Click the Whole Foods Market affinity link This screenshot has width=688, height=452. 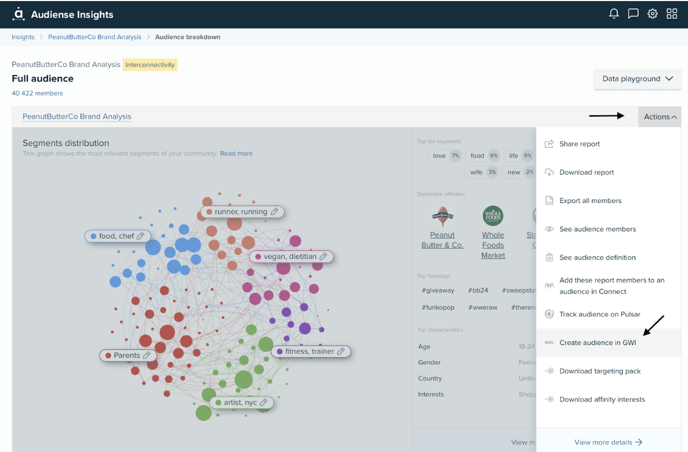pyautogui.click(x=493, y=245)
